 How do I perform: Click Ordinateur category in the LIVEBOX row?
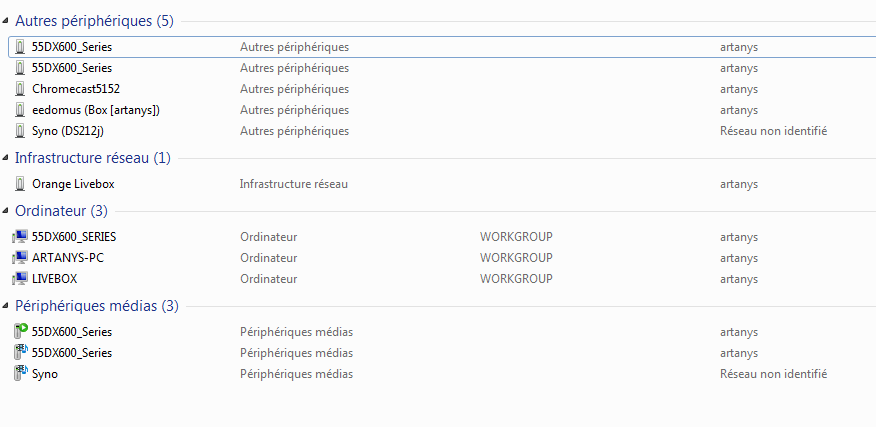pos(269,278)
